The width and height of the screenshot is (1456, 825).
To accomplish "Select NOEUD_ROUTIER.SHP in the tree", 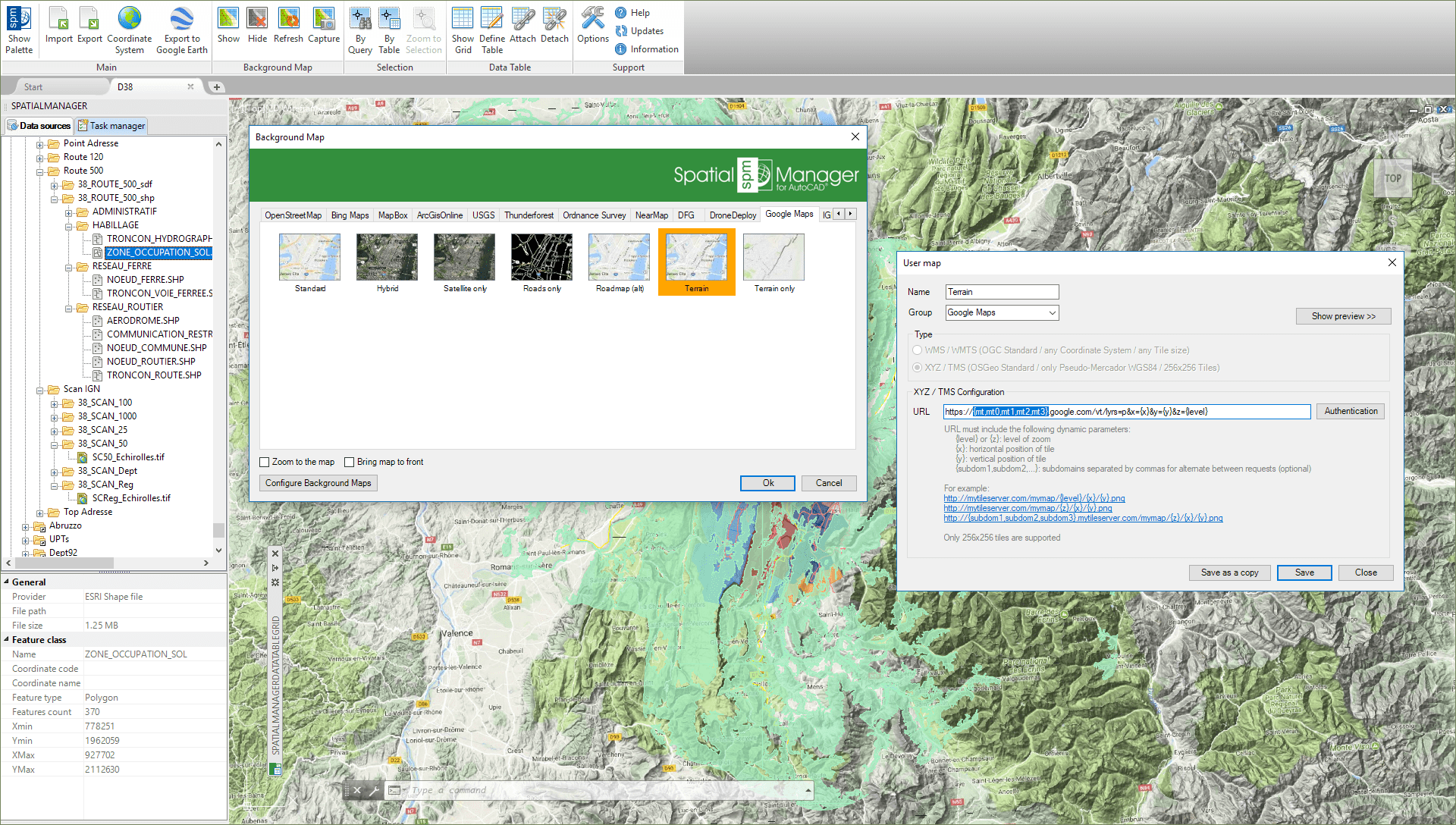I will click(151, 362).
